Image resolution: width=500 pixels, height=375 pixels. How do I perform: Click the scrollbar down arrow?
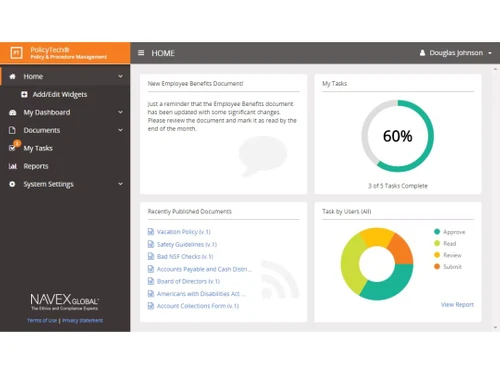pos(495,327)
